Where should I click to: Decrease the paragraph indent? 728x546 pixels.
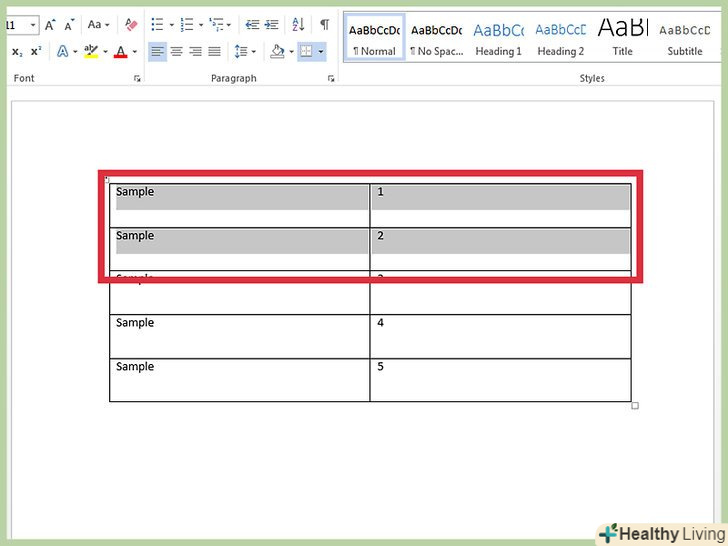[x=252, y=25]
